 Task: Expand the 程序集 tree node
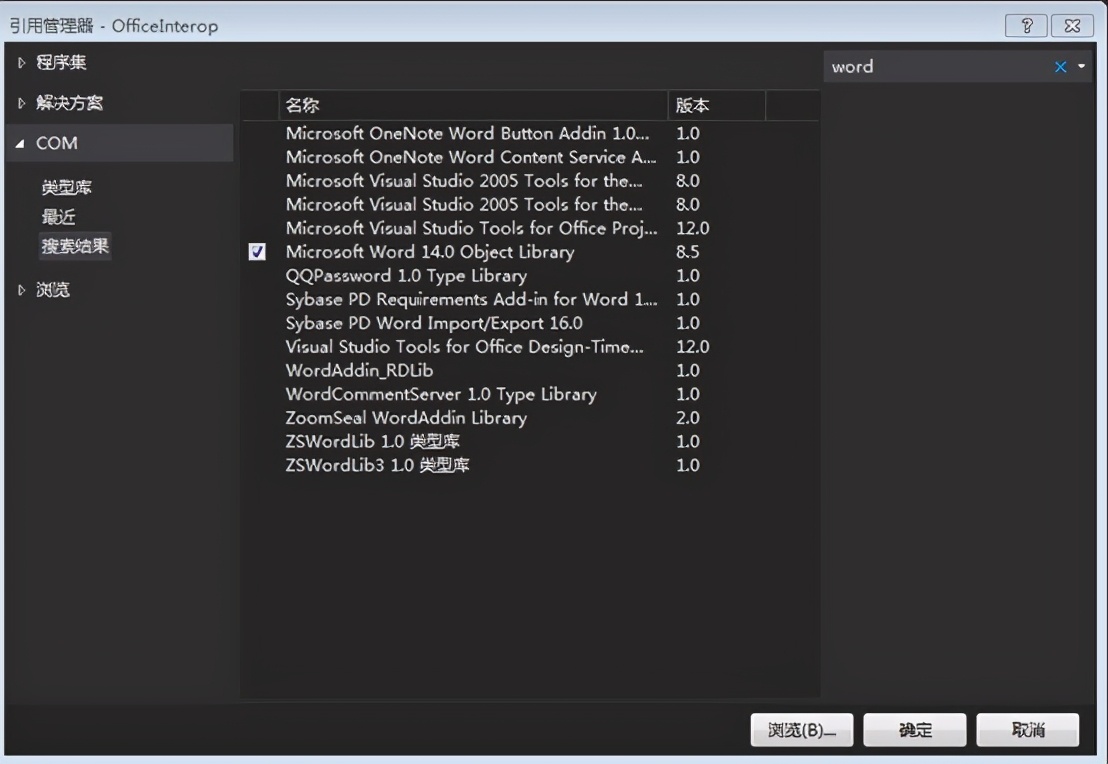click(23, 63)
